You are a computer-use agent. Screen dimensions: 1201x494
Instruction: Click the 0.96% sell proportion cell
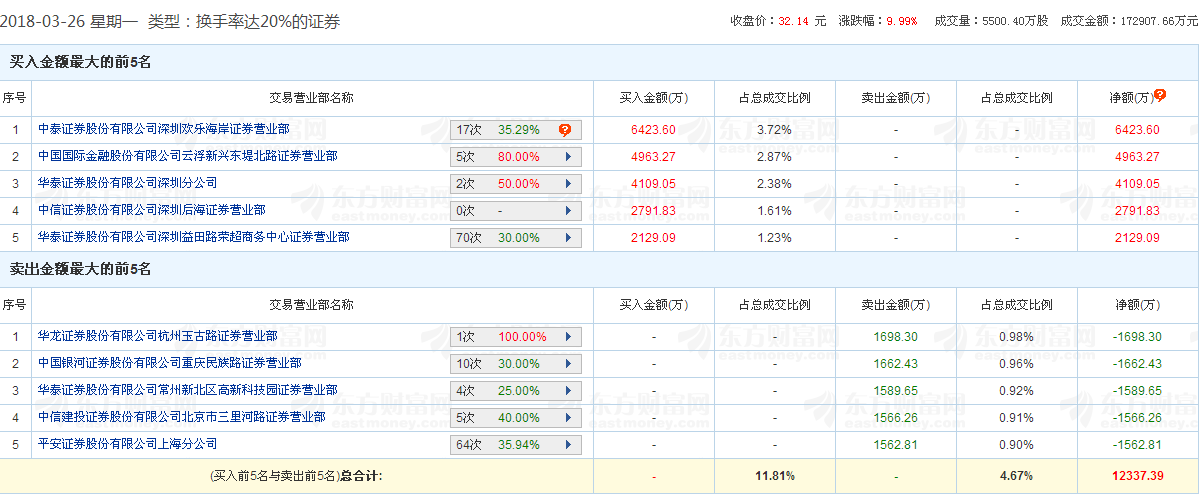click(1016, 364)
